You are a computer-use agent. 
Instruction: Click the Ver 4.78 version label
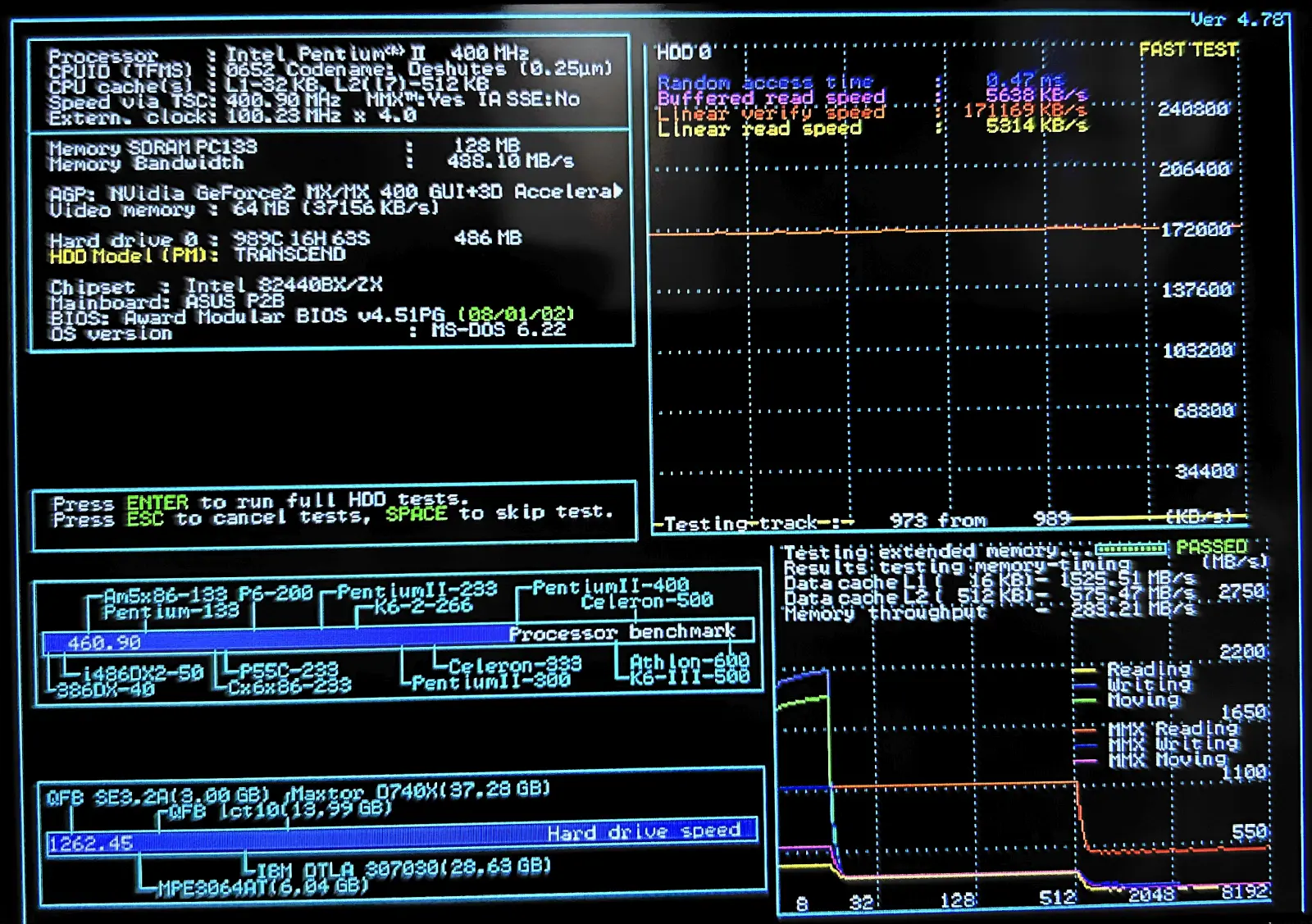1237,20
